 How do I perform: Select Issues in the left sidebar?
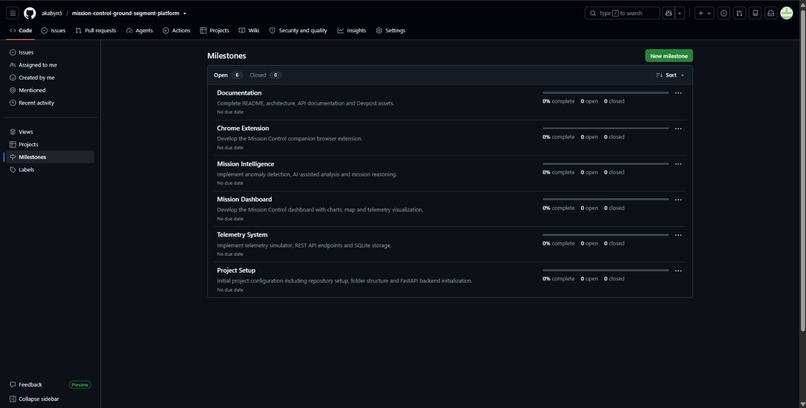pos(48,52)
